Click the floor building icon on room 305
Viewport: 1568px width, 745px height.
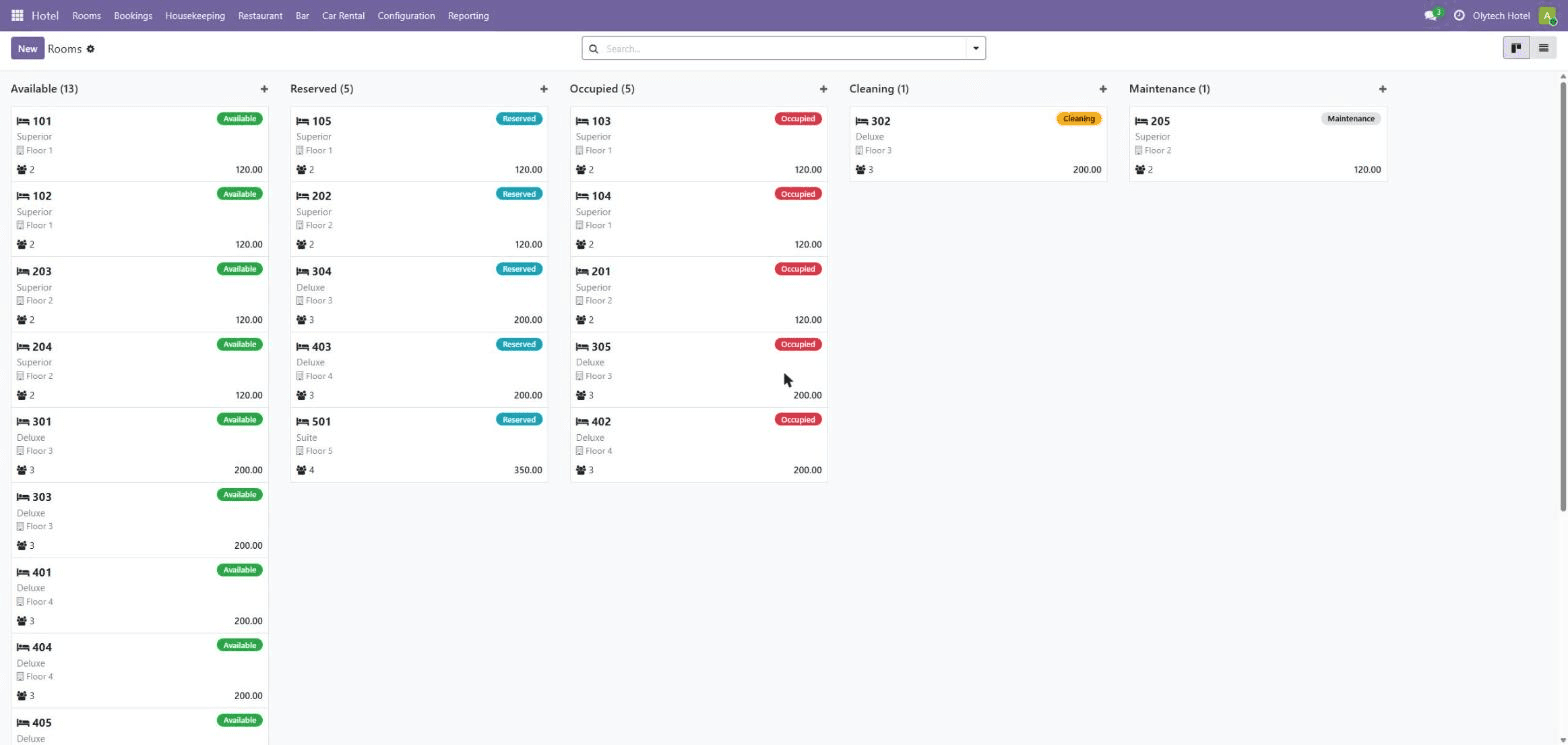click(x=579, y=376)
